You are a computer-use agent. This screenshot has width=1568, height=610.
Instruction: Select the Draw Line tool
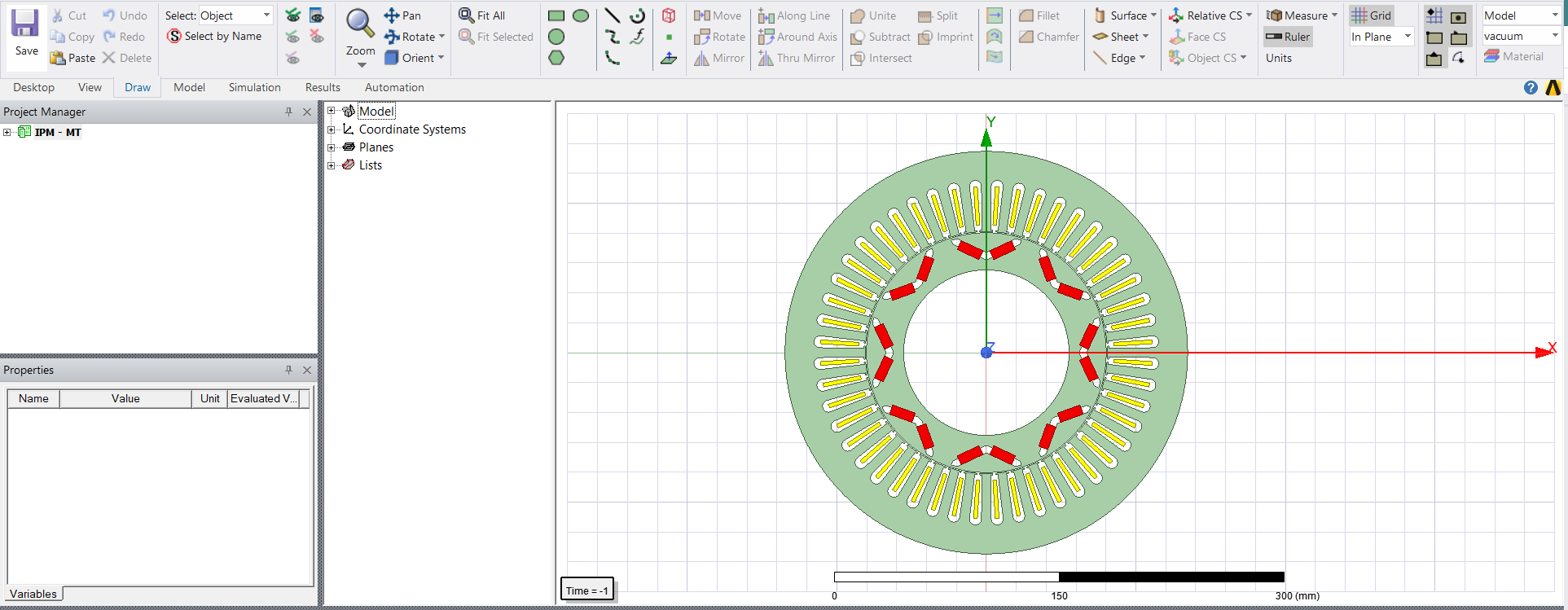click(613, 15)
